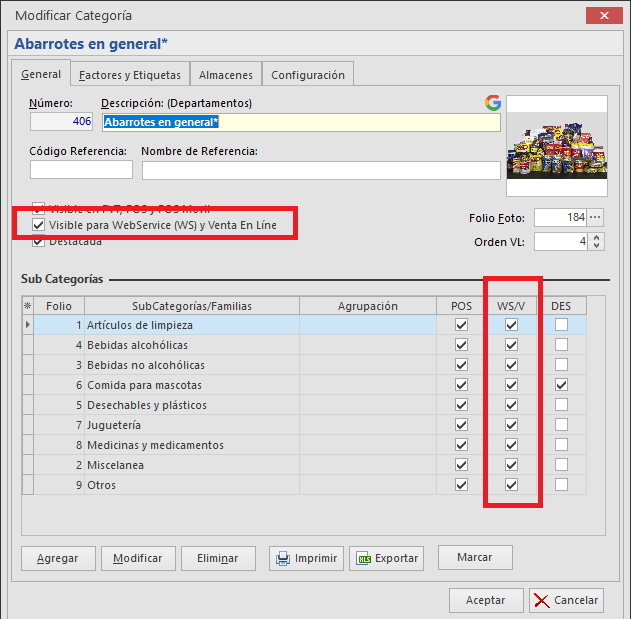Switch to Factores y Etiquetas tab
The image size is (631, 619).
point(130,75)
